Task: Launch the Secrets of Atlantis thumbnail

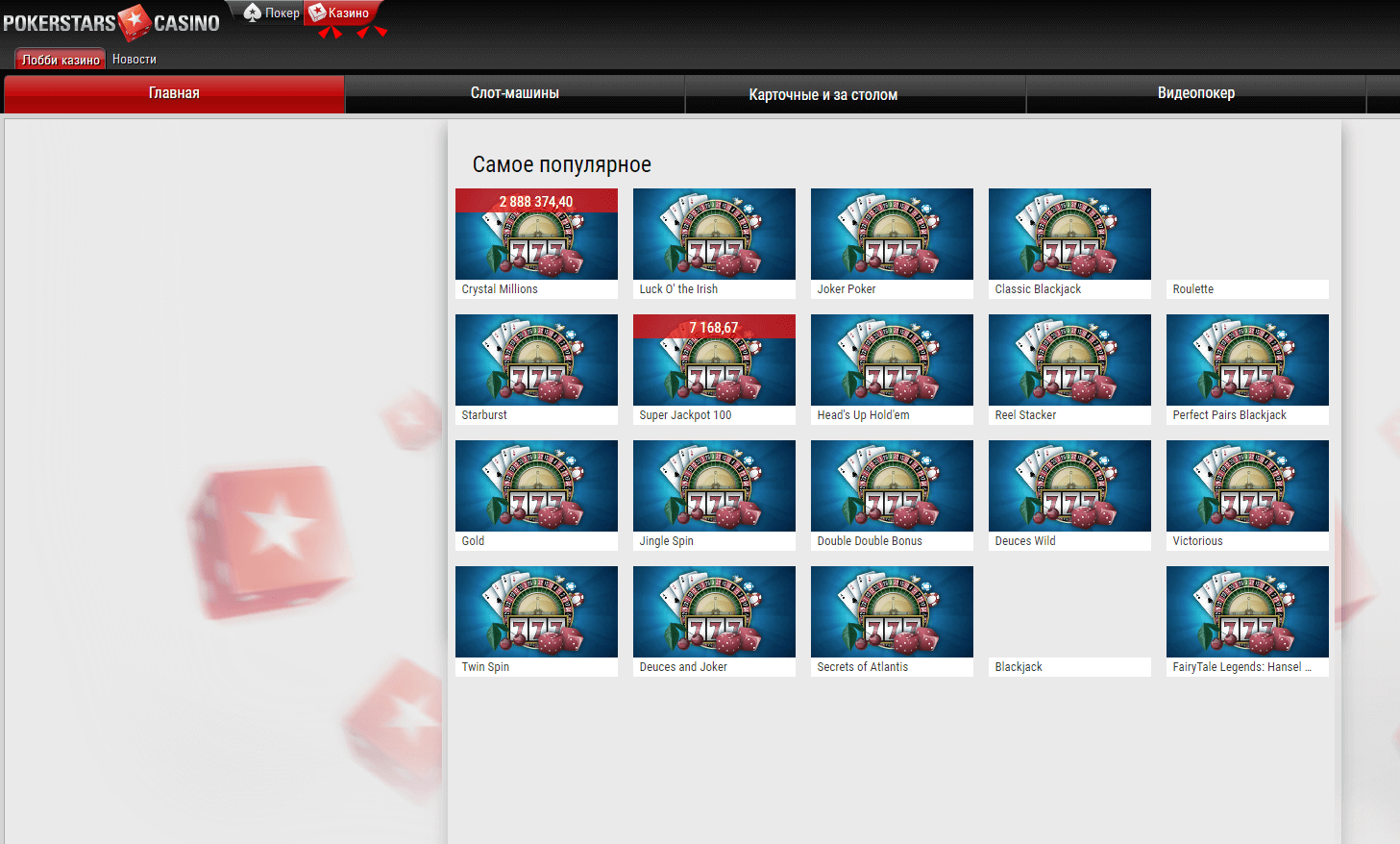Action: tap(892, 611)
